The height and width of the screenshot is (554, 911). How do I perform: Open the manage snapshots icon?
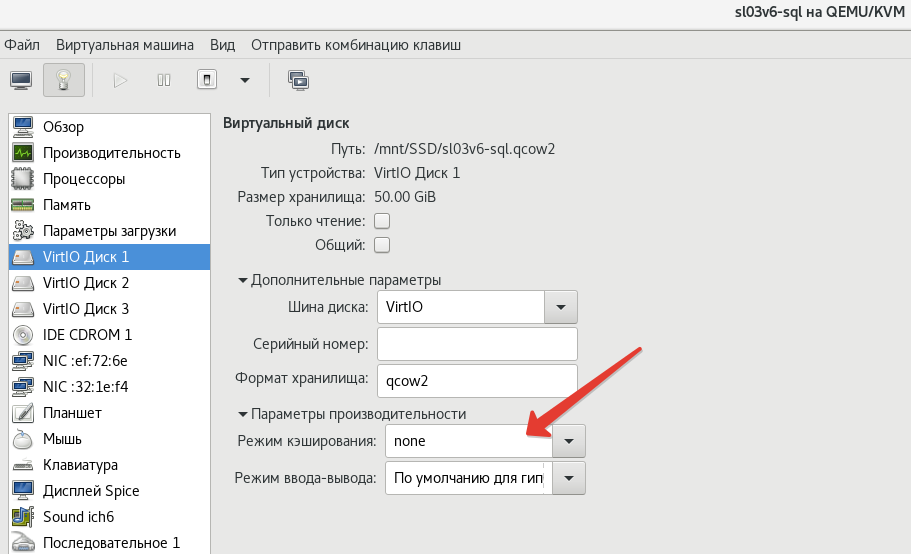click(299, 80)
